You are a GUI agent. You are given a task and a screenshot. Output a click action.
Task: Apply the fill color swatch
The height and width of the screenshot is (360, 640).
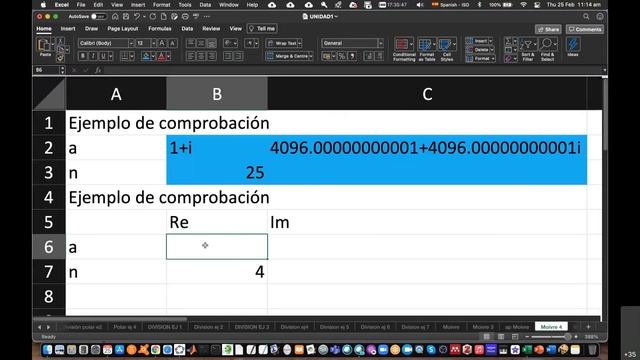(x=146, y=56)
